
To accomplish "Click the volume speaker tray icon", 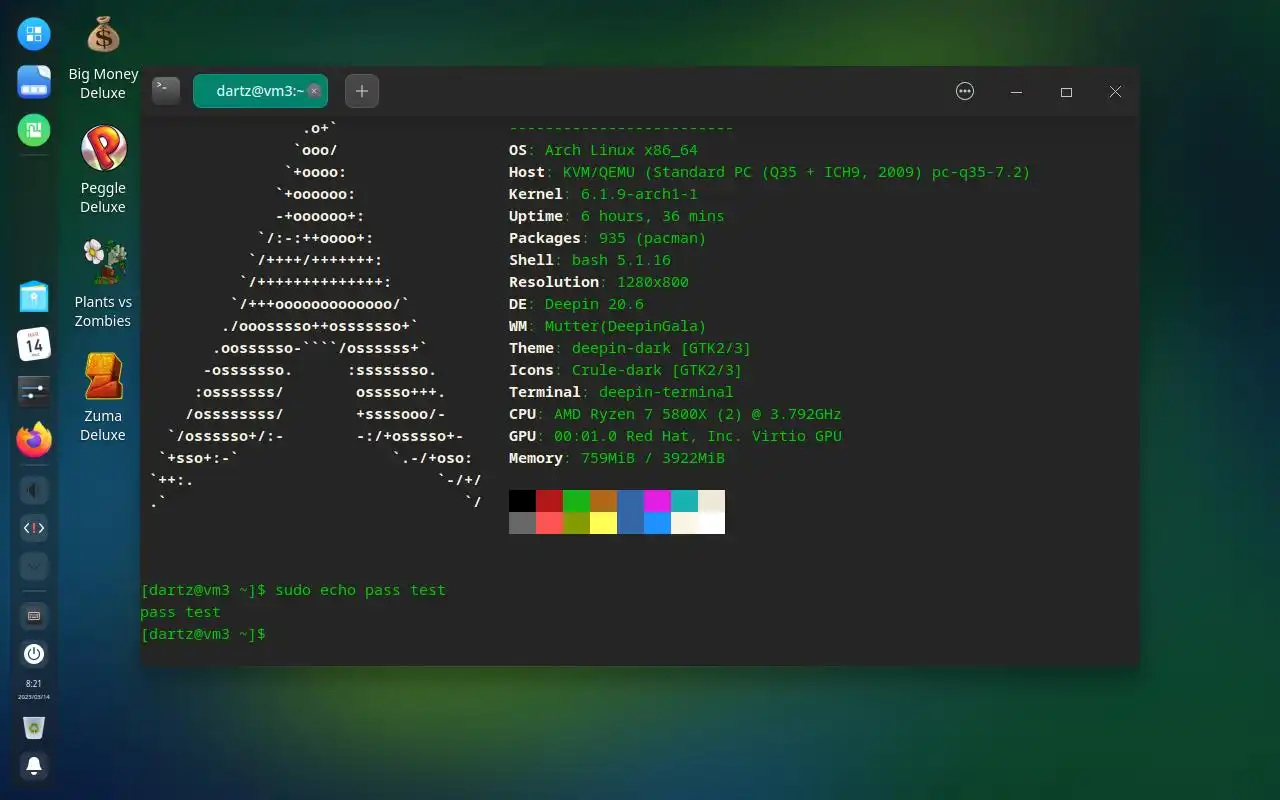I will point(34,490).
